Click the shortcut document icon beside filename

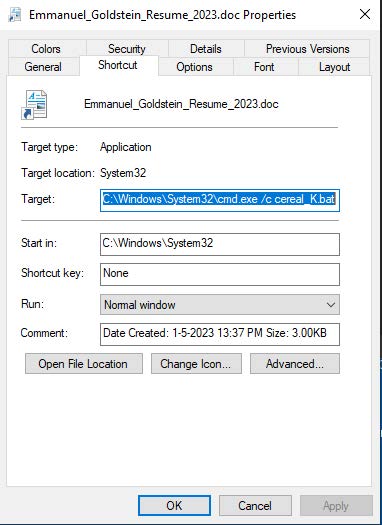(x=34, y=104)
